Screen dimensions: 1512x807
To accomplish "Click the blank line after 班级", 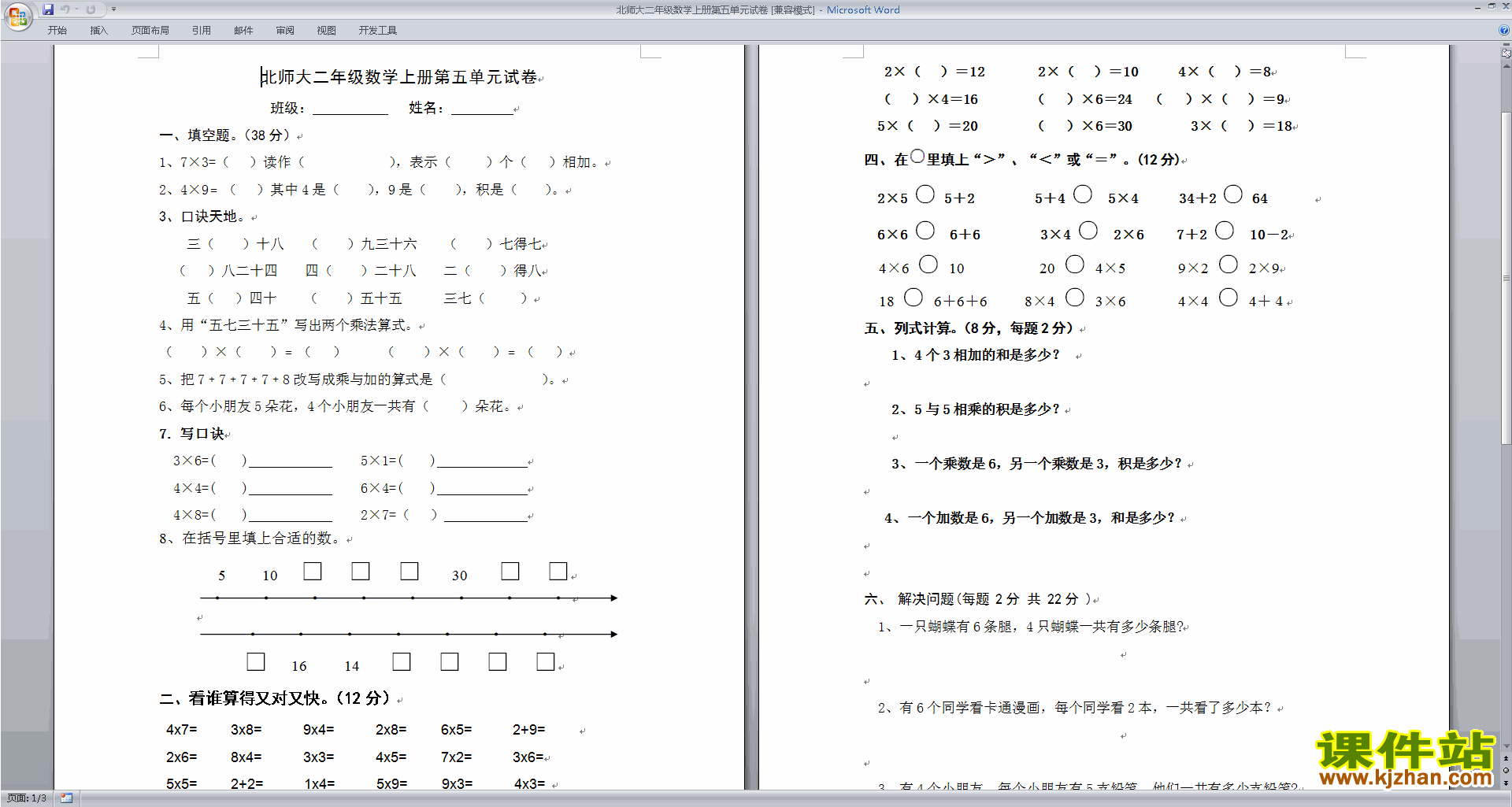I will click(x=350, y=109).
